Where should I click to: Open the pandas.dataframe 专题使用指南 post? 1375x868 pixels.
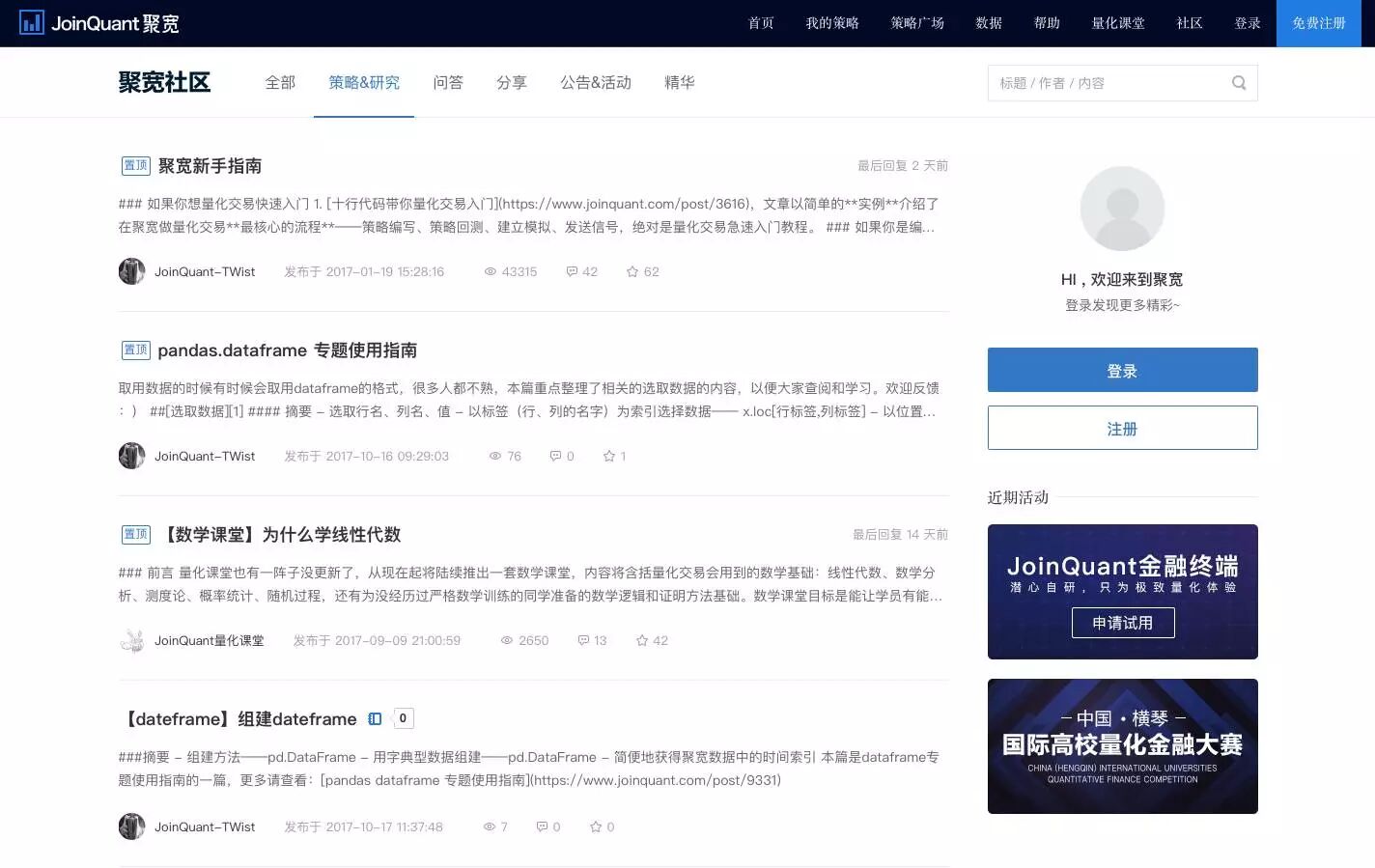click(288, 350)
